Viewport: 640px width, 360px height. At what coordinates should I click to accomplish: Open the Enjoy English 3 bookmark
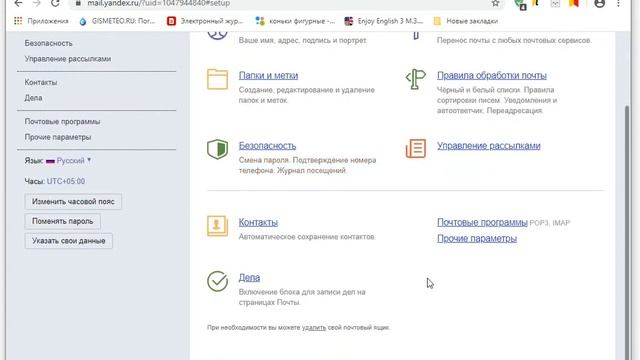[x=384, y=21]
